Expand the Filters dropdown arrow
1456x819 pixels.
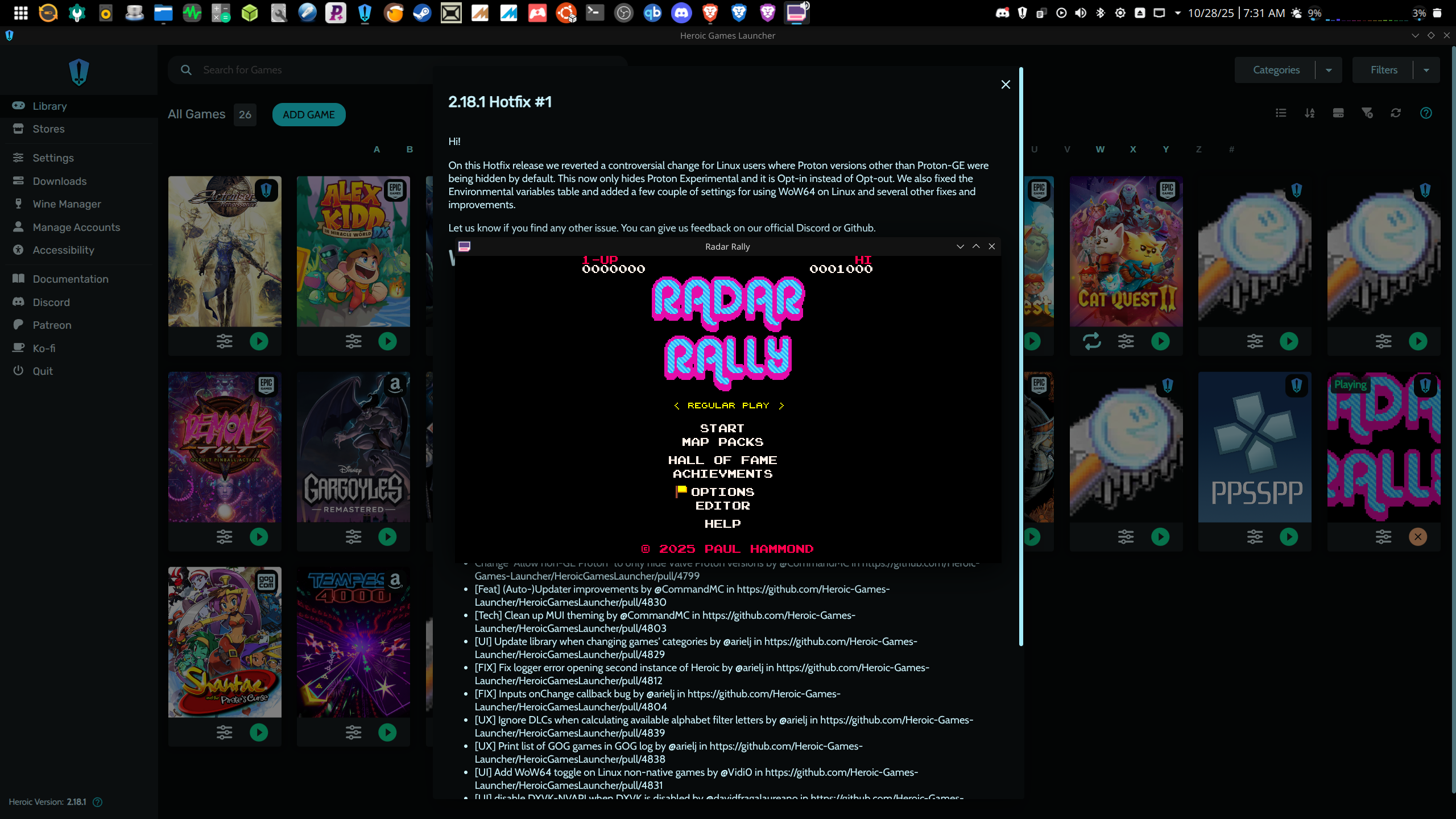(x=1426, y=70)
